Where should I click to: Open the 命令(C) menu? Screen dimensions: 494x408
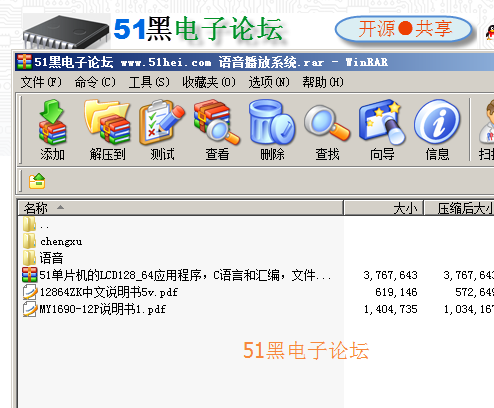[x=95, y=82]
